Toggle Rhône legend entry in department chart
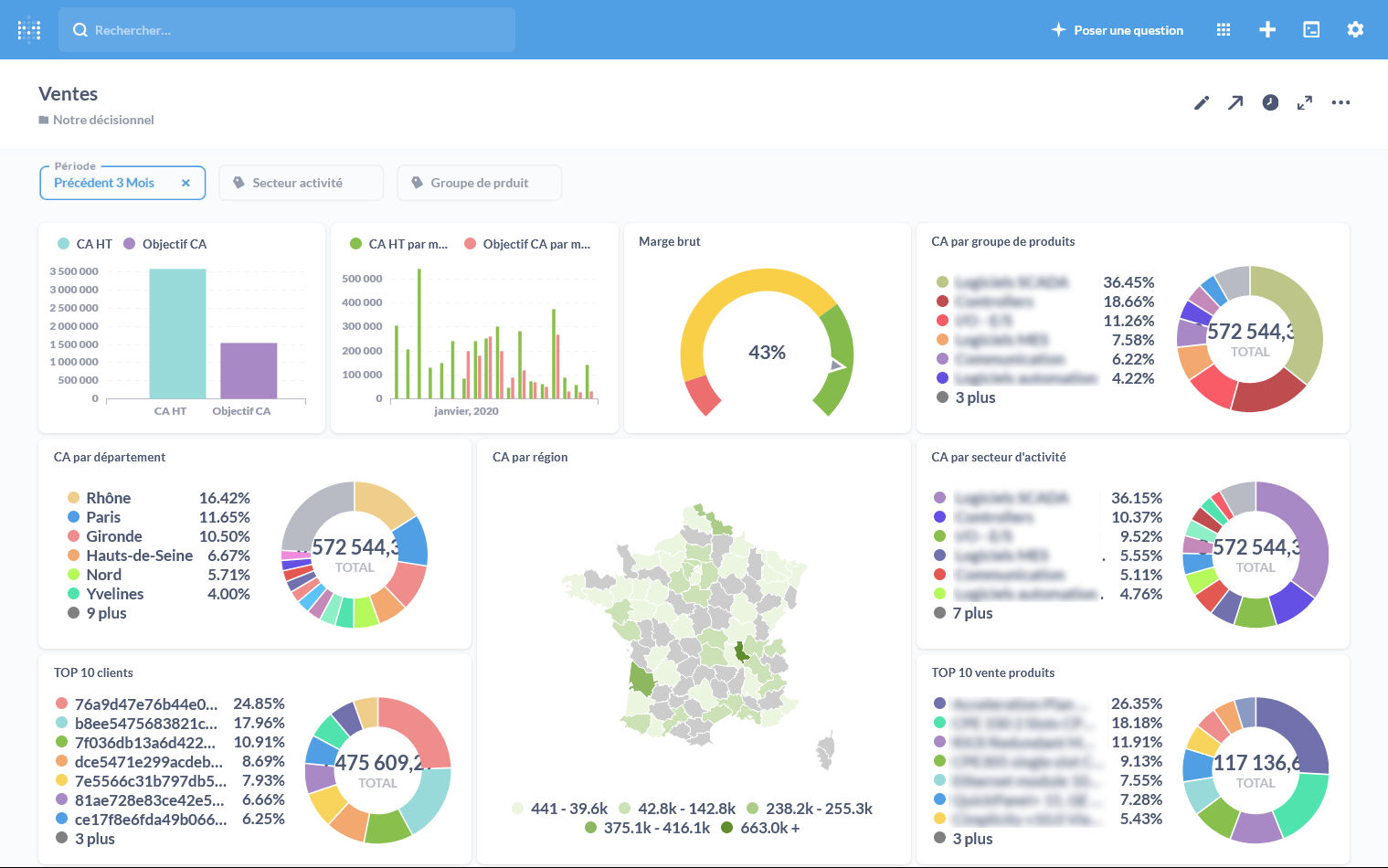Image resolution: width=1388 pixels, height=868 pixels. [x=108, y=498]
